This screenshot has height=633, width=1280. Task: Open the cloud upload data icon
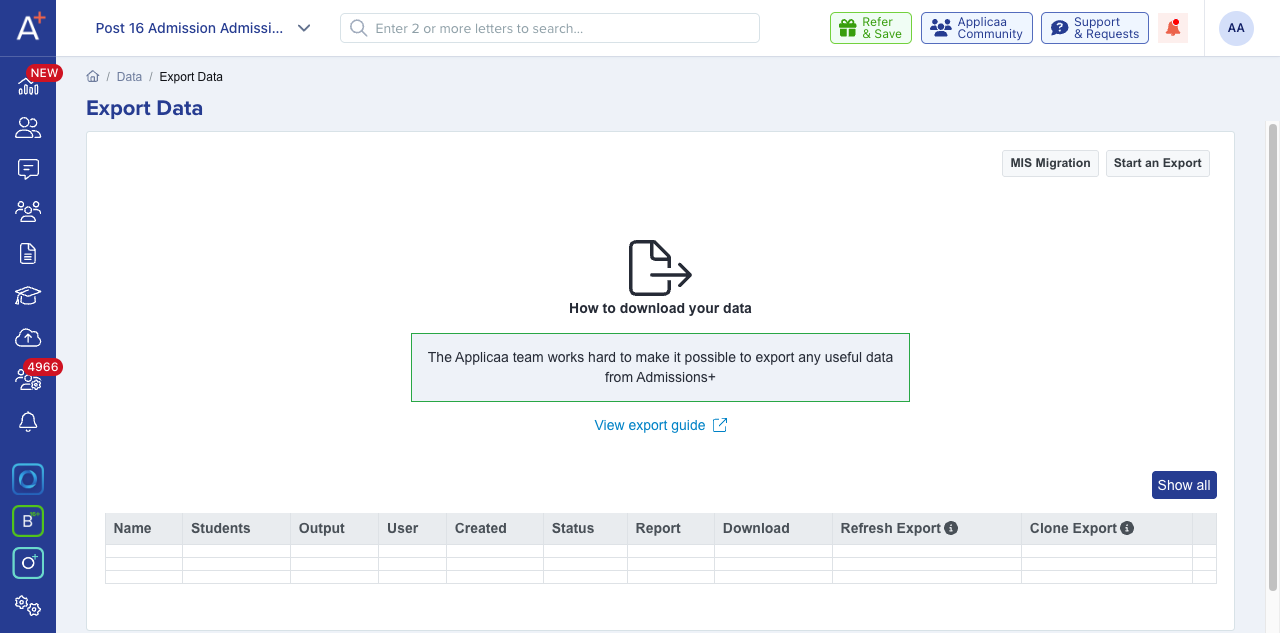tap(28, 338)
